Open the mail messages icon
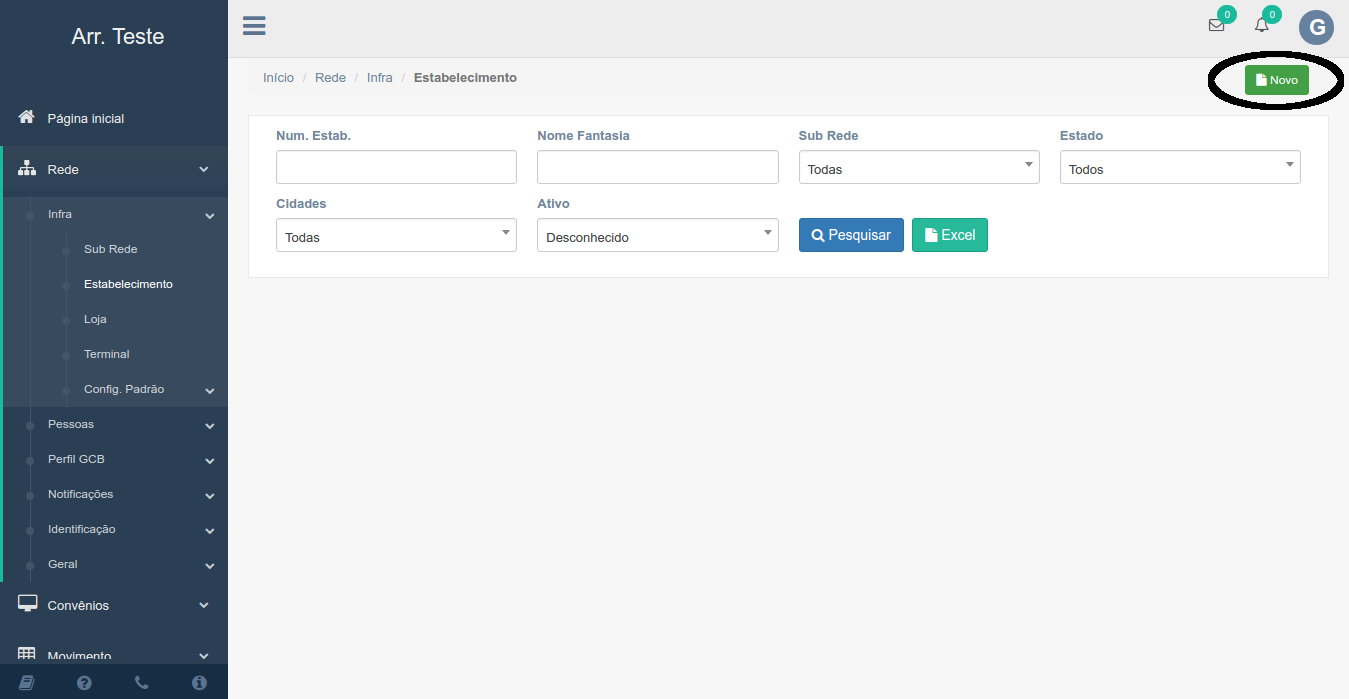Image resolution: width=1349 pixels, height=699 pixels. [x=1216, y=26]
